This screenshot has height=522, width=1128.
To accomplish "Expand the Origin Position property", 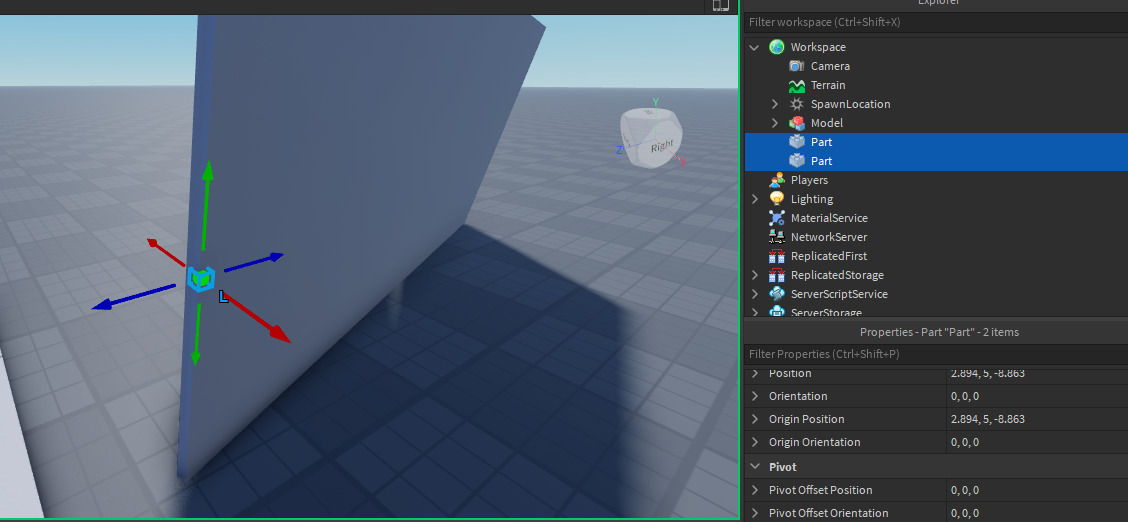I will click(755, 419).
